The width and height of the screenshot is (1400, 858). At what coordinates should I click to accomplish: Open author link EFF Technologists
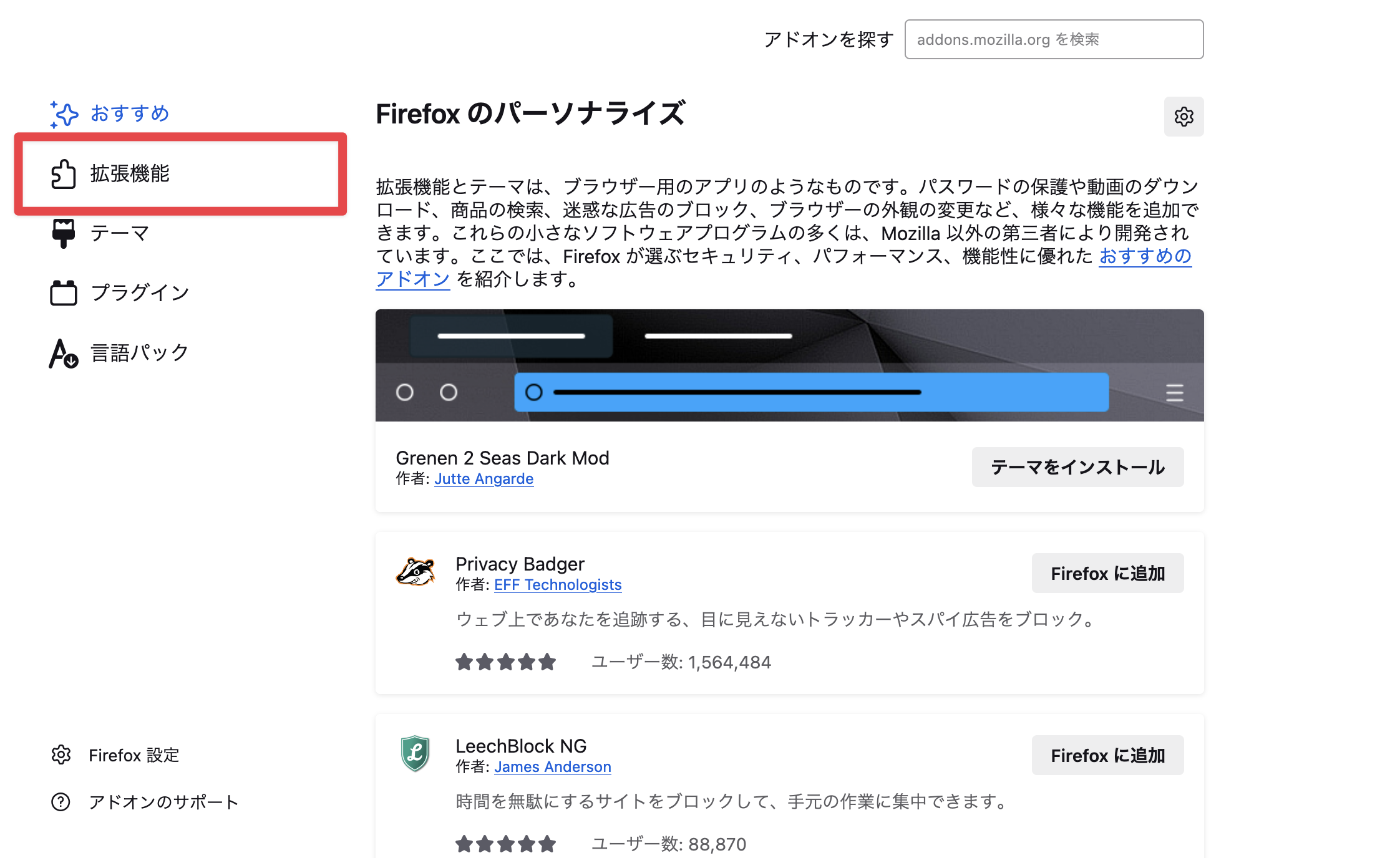coord(558,585)
